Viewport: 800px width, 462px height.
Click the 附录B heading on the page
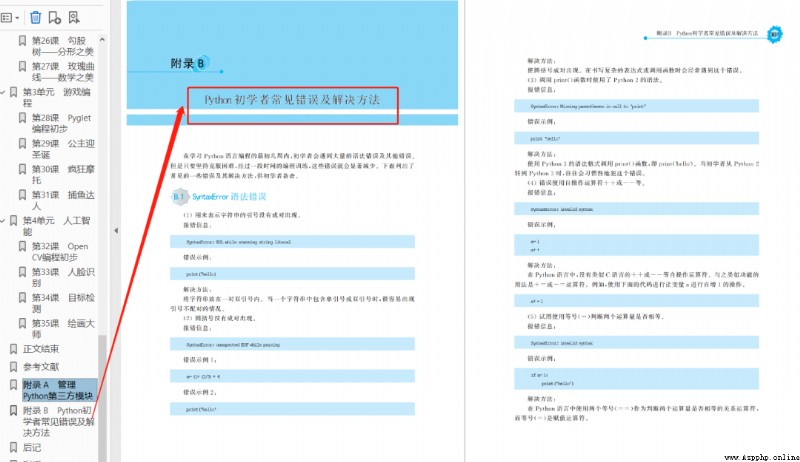coord(190,63)
